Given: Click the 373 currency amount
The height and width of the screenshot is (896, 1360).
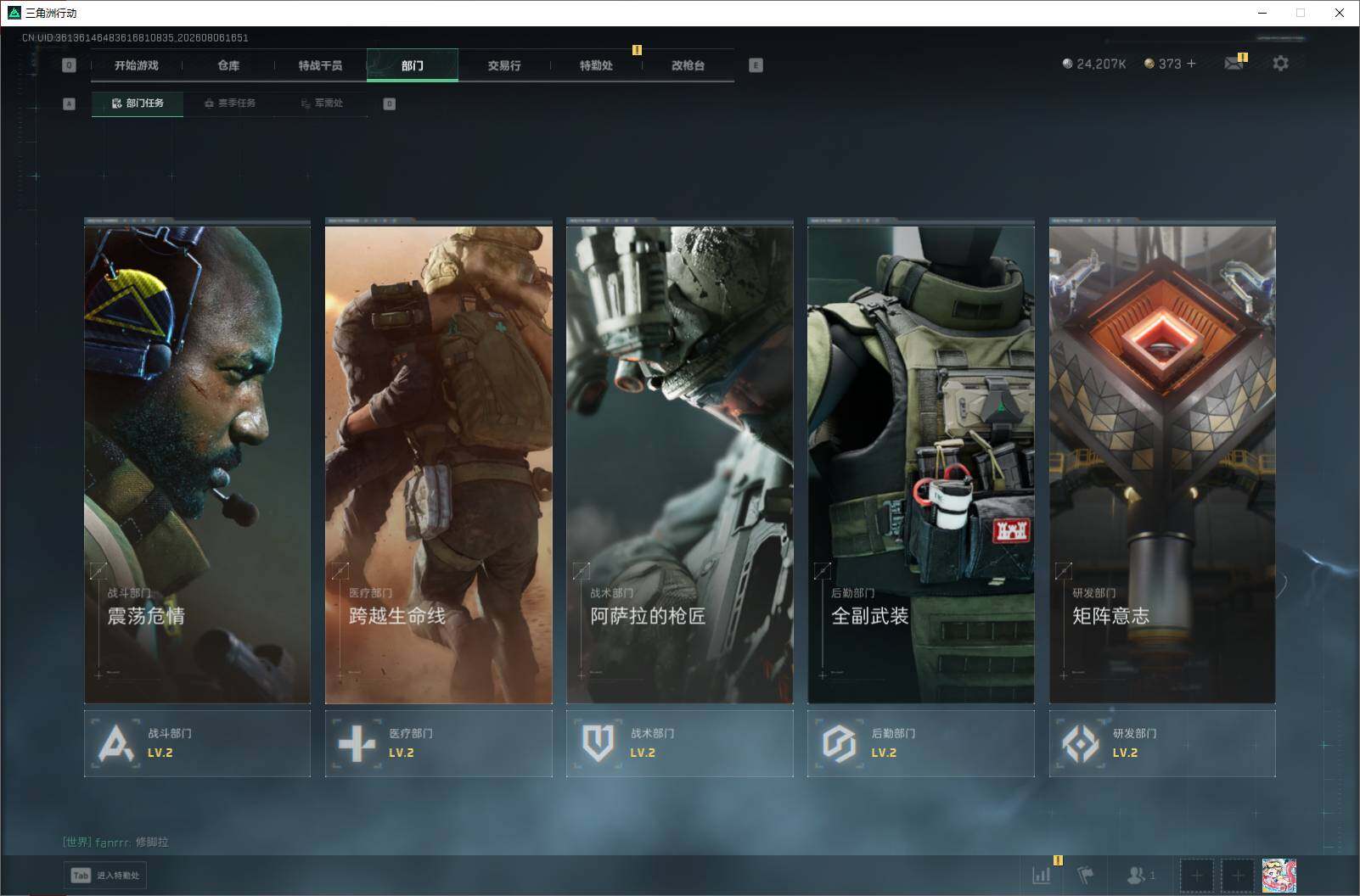Looking at the screenshot, I should [x=1170, y=64].
